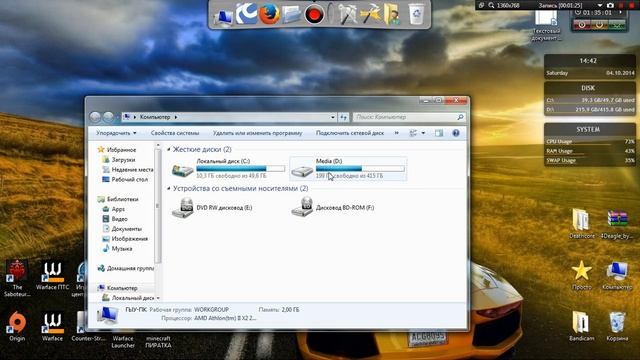
Task: Open the Apps library in the sidebar
Action: click(x=113, y=209)
